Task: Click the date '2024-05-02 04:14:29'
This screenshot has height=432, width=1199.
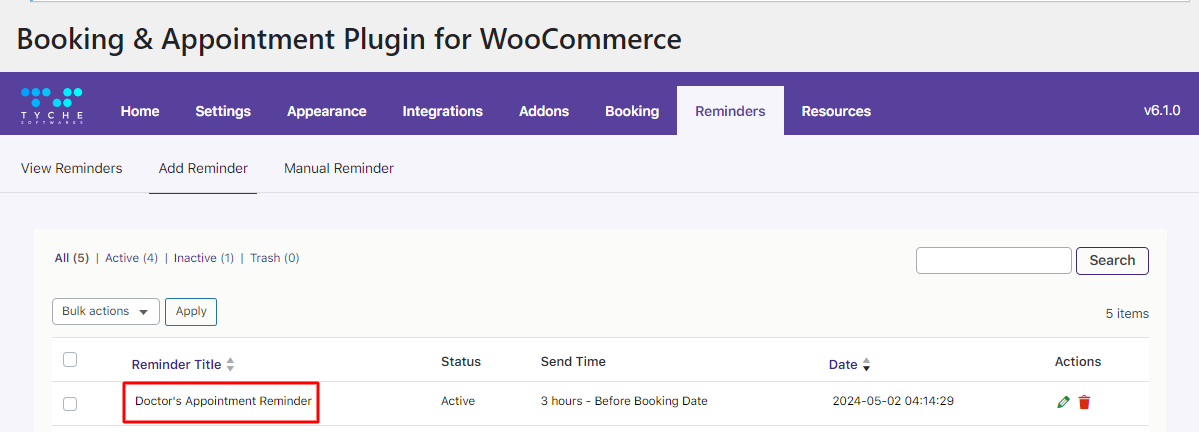Action: pos(893,401)
